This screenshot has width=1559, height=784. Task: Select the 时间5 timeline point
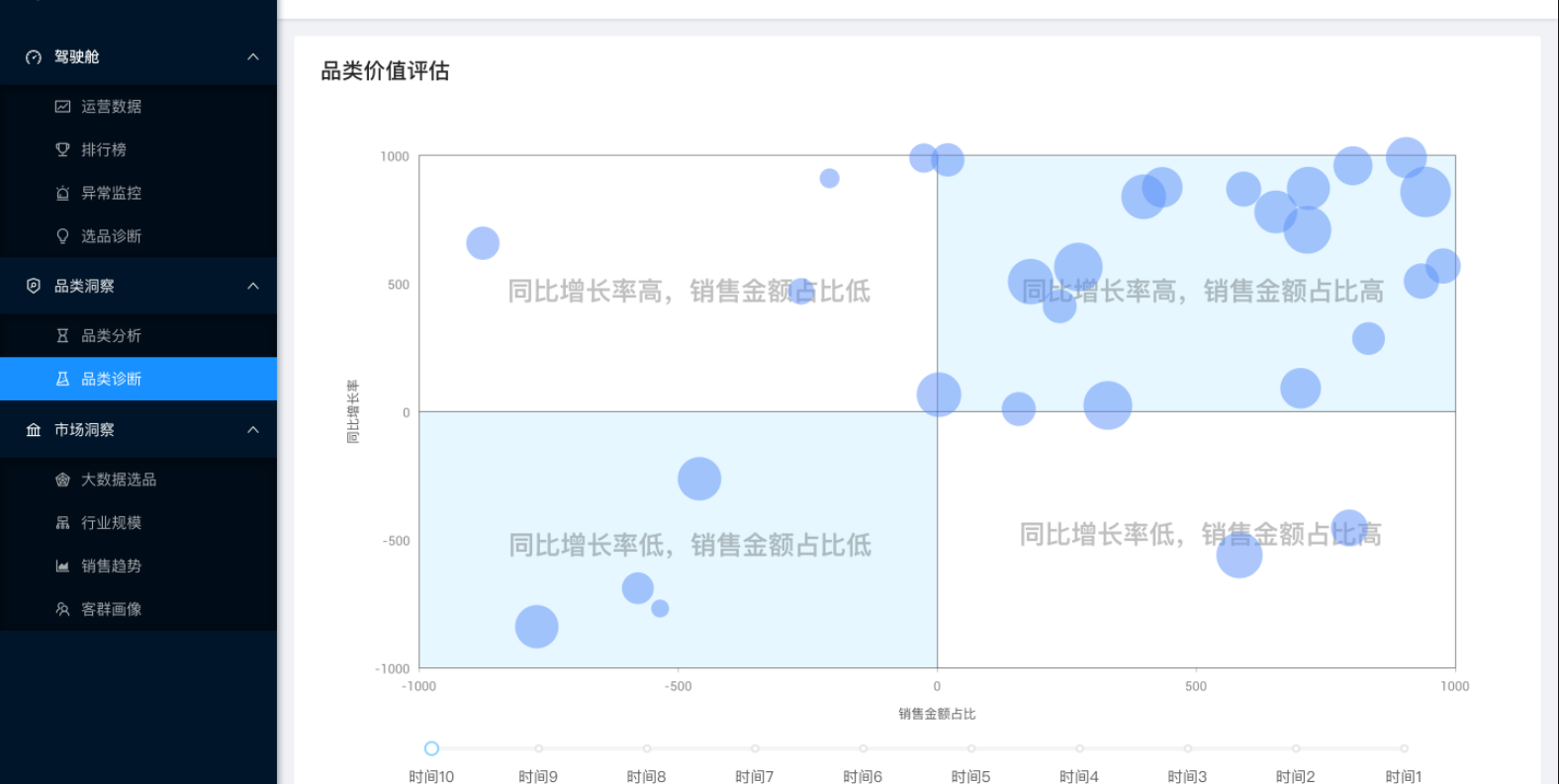[x=971, y=748]
